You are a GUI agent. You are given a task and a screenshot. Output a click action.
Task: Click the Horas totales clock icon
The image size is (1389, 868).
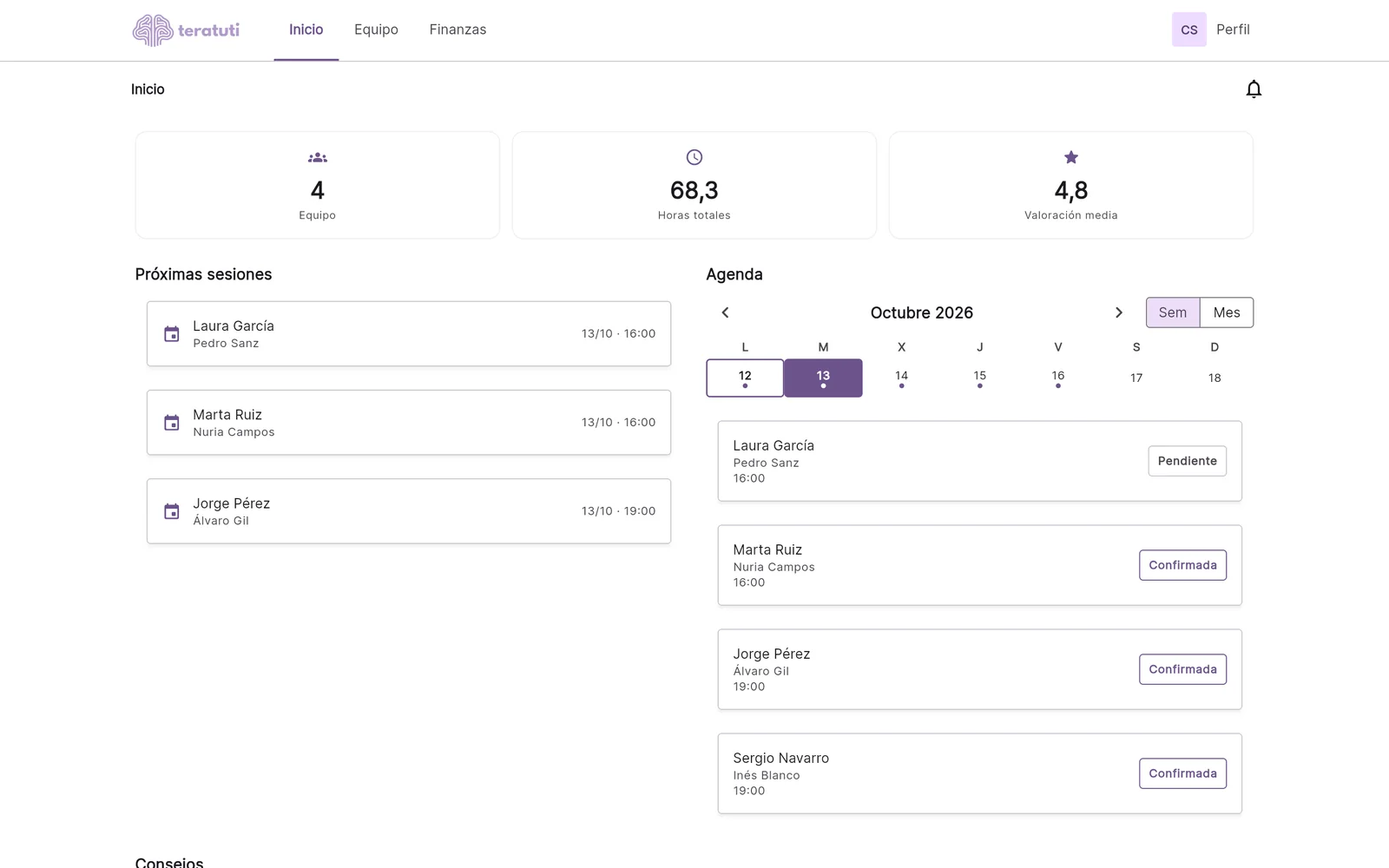coord(694,157)
